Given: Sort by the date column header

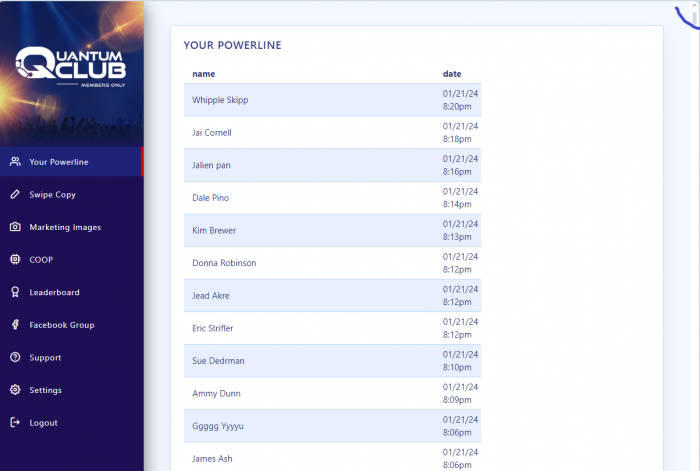Looking at the screenshot, I should click(x=452, y=74).
